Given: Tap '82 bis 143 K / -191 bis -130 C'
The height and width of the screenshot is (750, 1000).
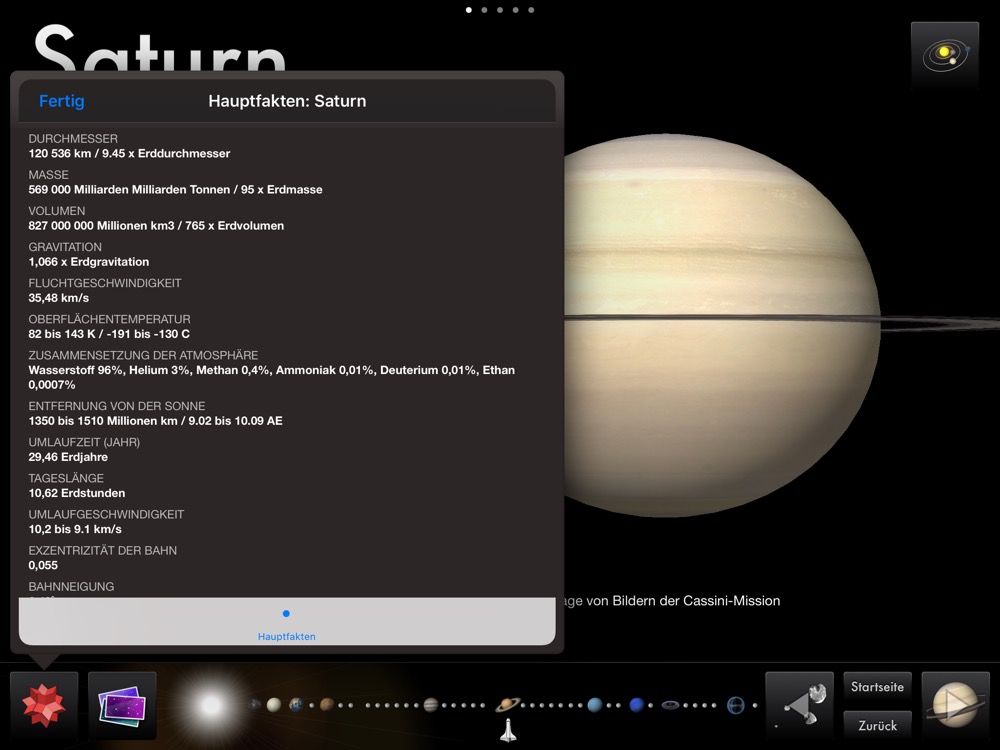Looking at the screenshot, I should point(109,334).
